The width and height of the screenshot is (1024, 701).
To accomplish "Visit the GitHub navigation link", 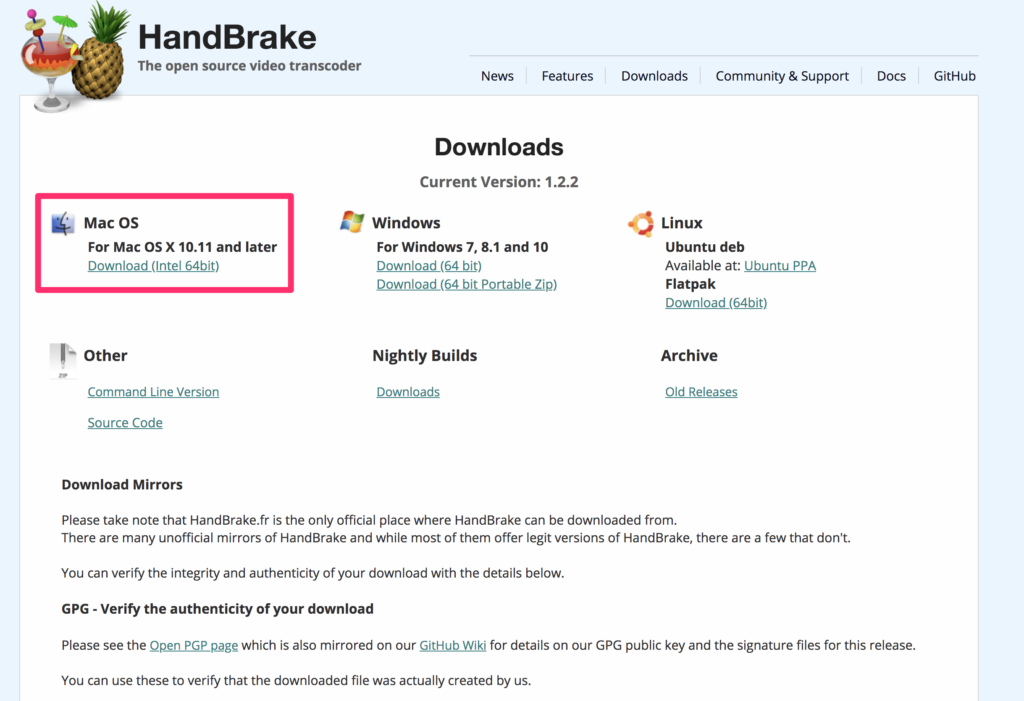I will click(954, 76).
